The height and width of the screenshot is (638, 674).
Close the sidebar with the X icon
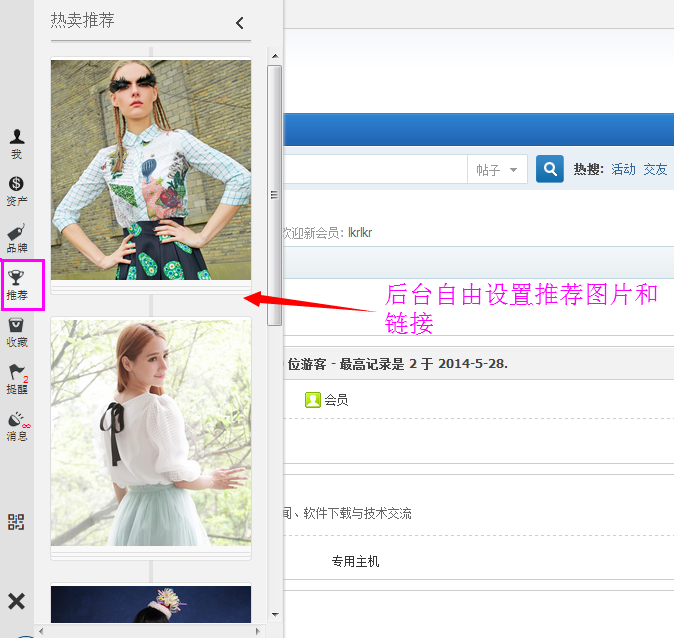coord(16,601)
